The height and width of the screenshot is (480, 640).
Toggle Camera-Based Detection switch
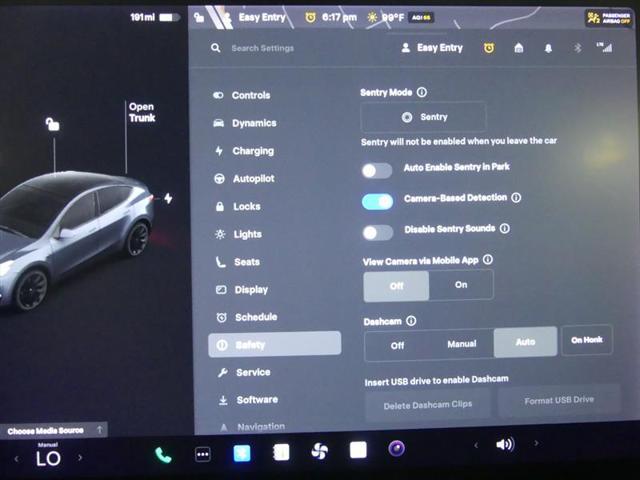click(x=378, y=202)
